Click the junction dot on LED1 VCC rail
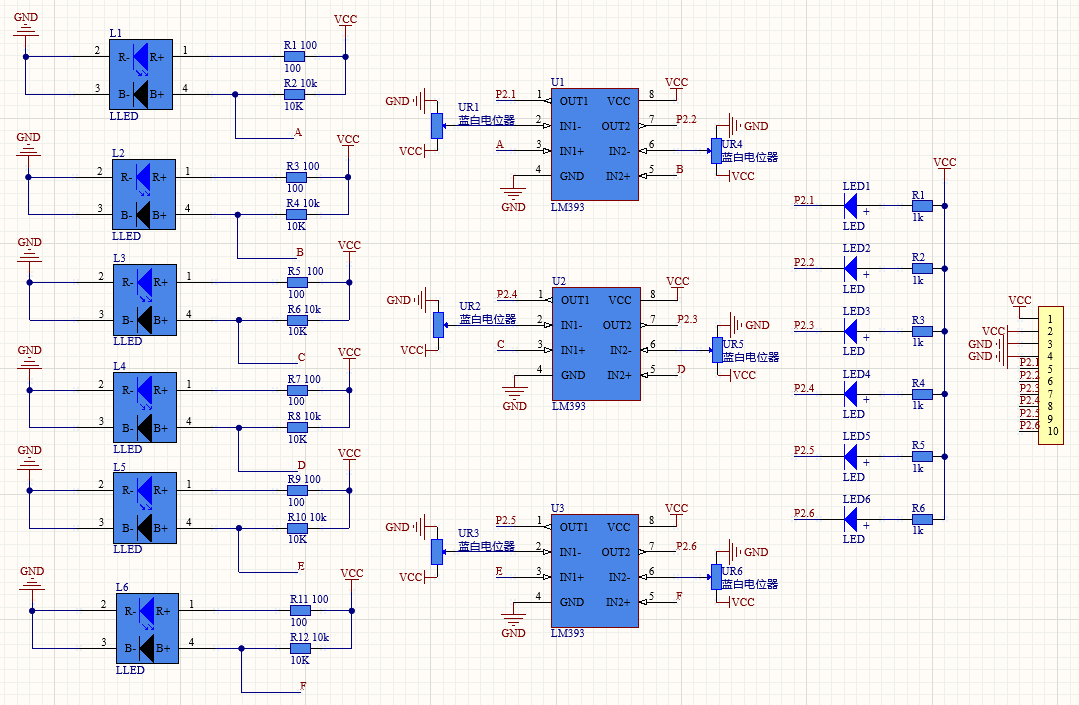The width and height of the screenshot is (1079, 705). tap(945, 206)
